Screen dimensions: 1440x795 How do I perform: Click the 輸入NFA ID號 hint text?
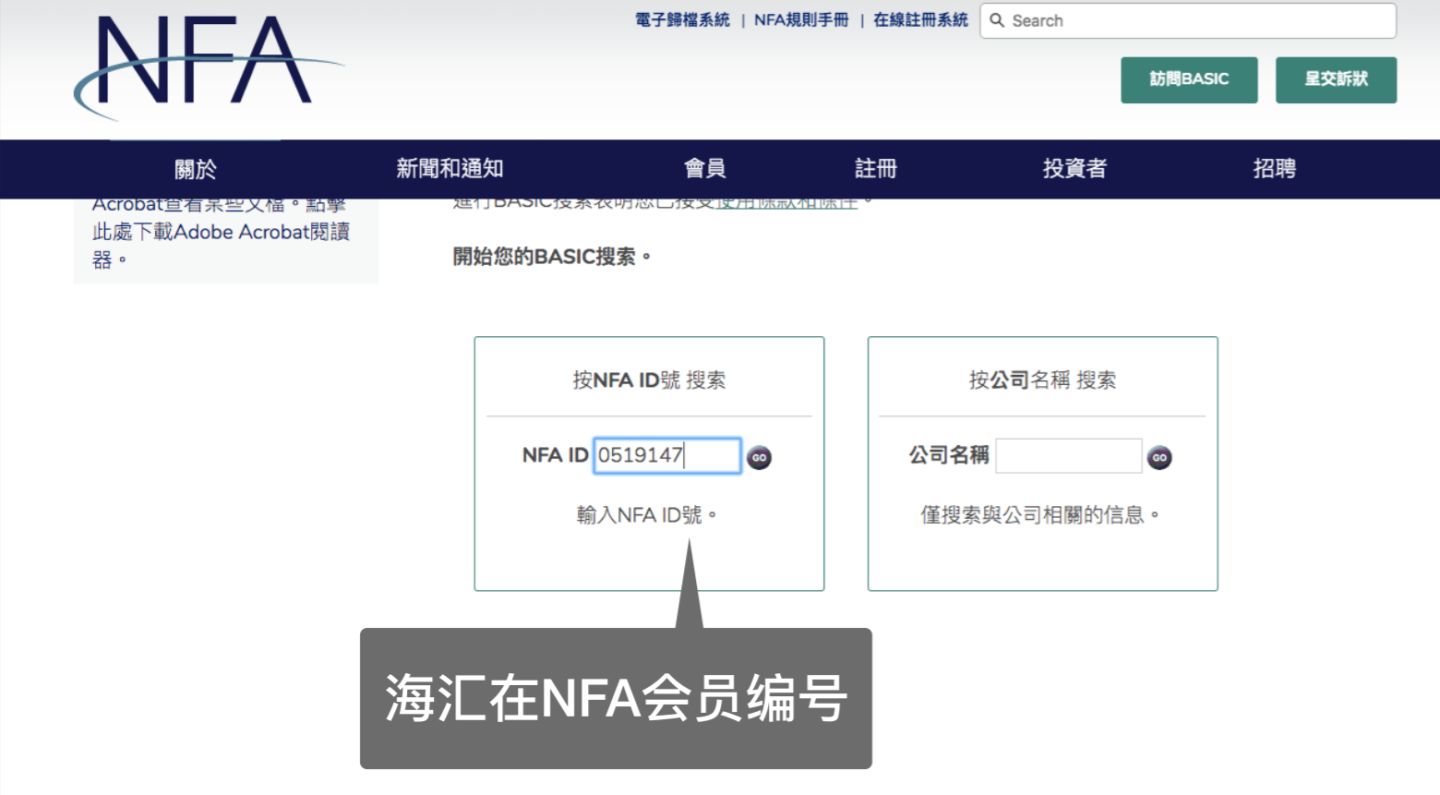648,516
